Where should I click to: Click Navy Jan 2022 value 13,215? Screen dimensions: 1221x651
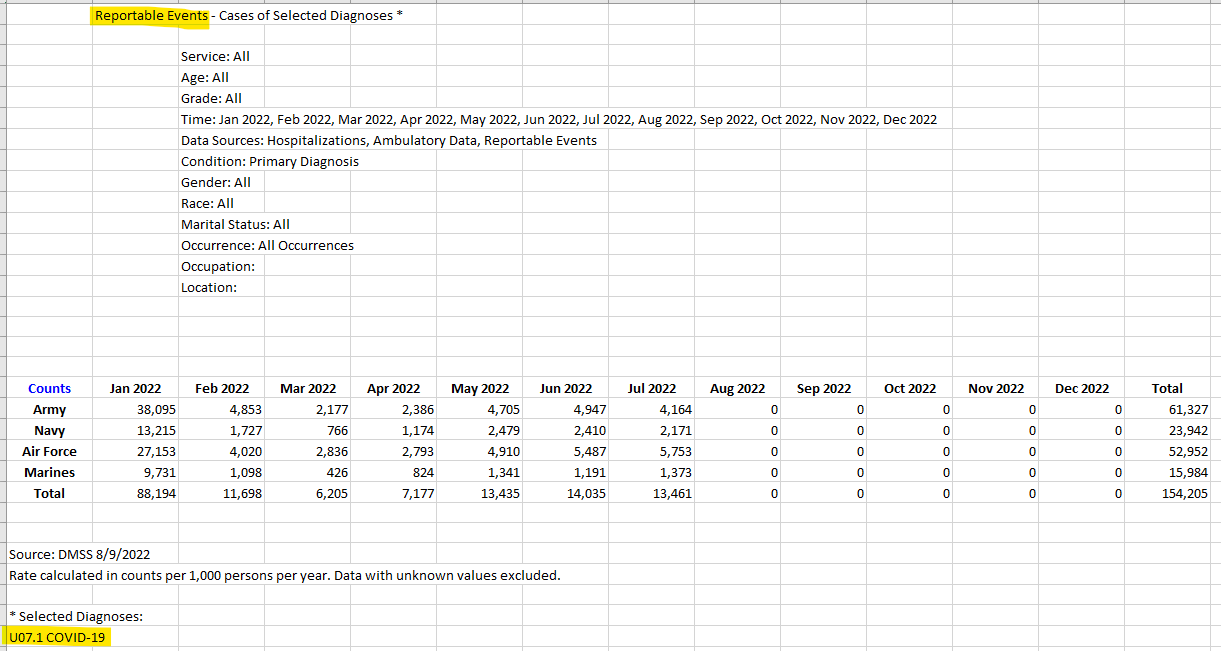coord(157,430)
